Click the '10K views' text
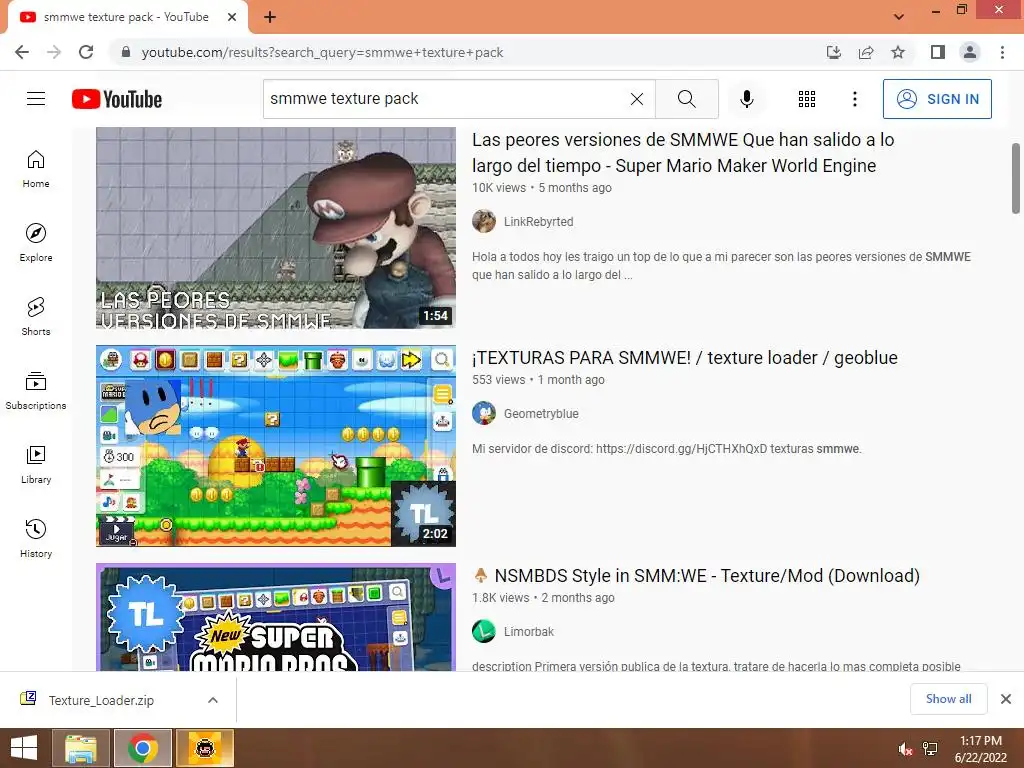This screenshot has width=1024, height=768. tap(499, 187)
